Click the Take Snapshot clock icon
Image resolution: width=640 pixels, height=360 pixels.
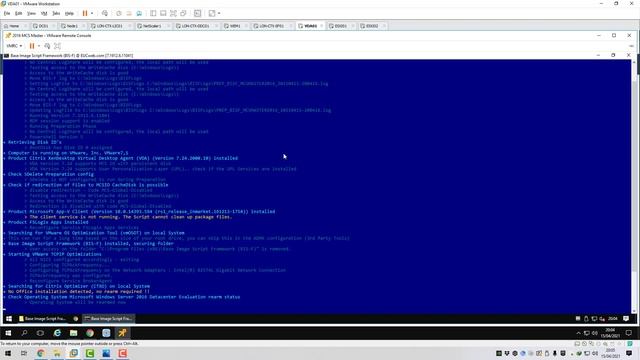pos(119,13)
